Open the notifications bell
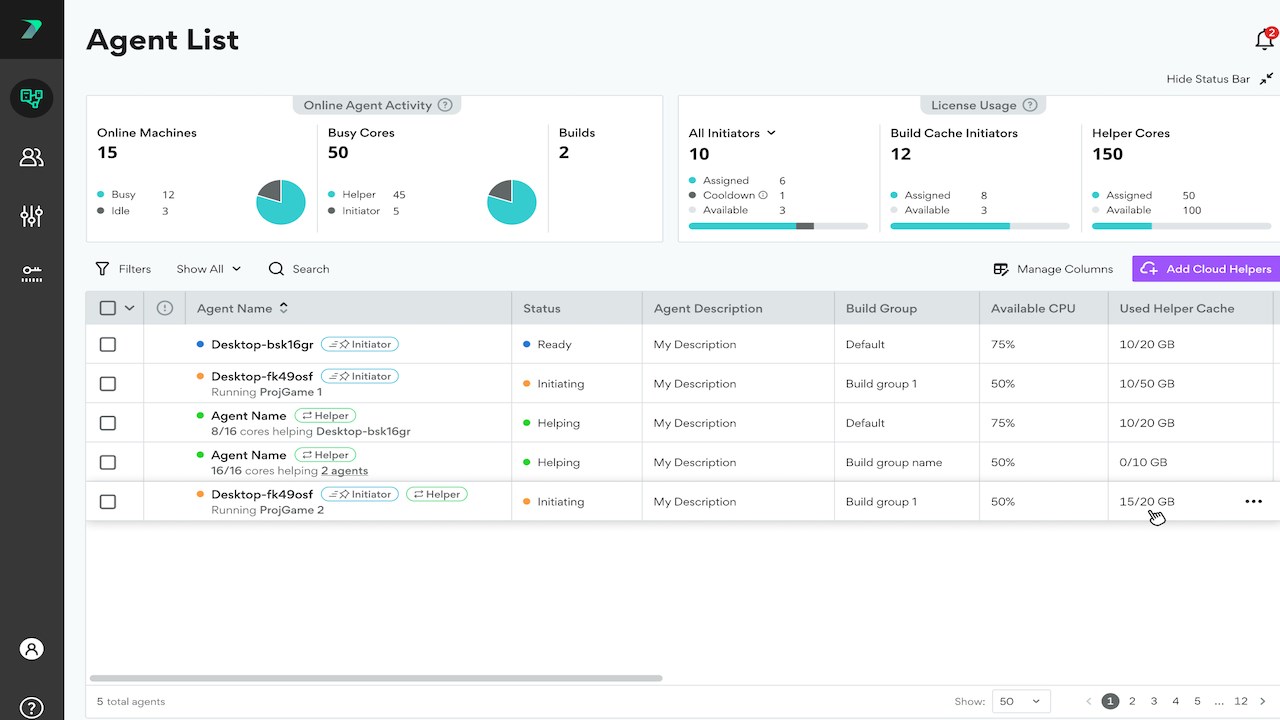 1264,40
